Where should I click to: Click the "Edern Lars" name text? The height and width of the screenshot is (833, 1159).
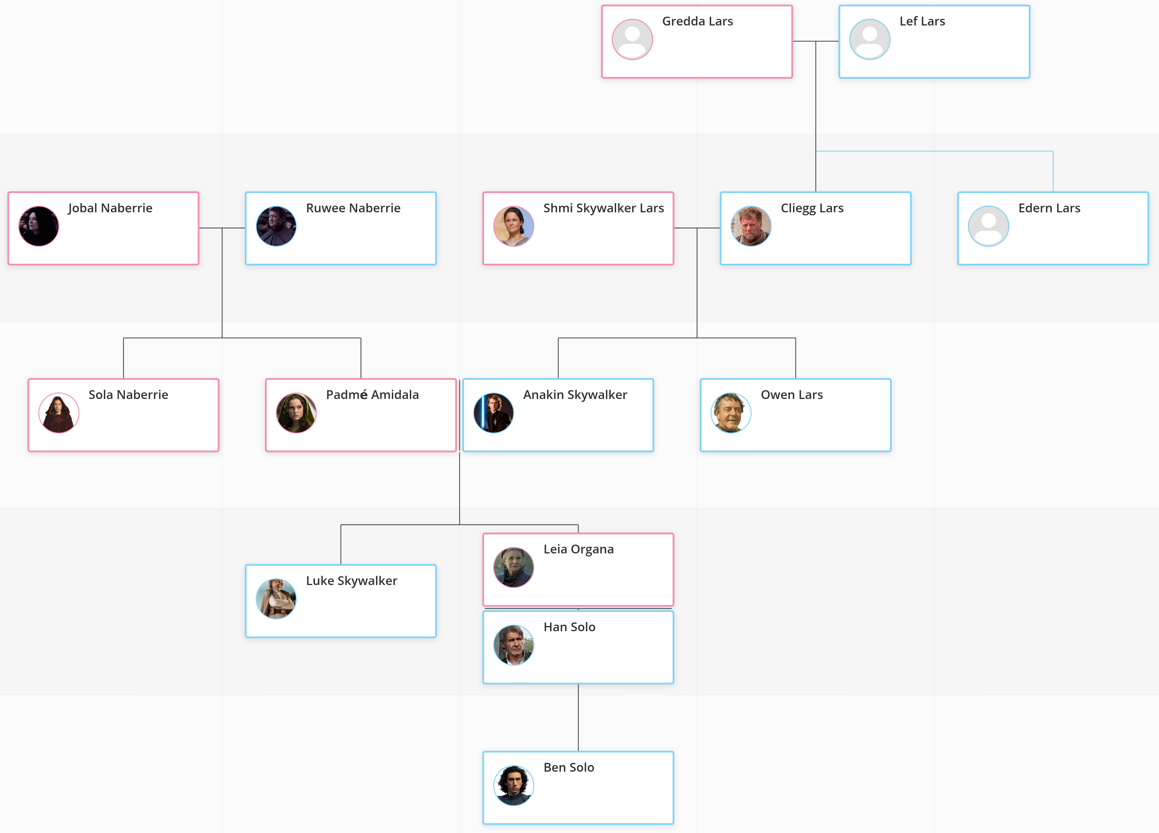click(x=1049, y=208)
